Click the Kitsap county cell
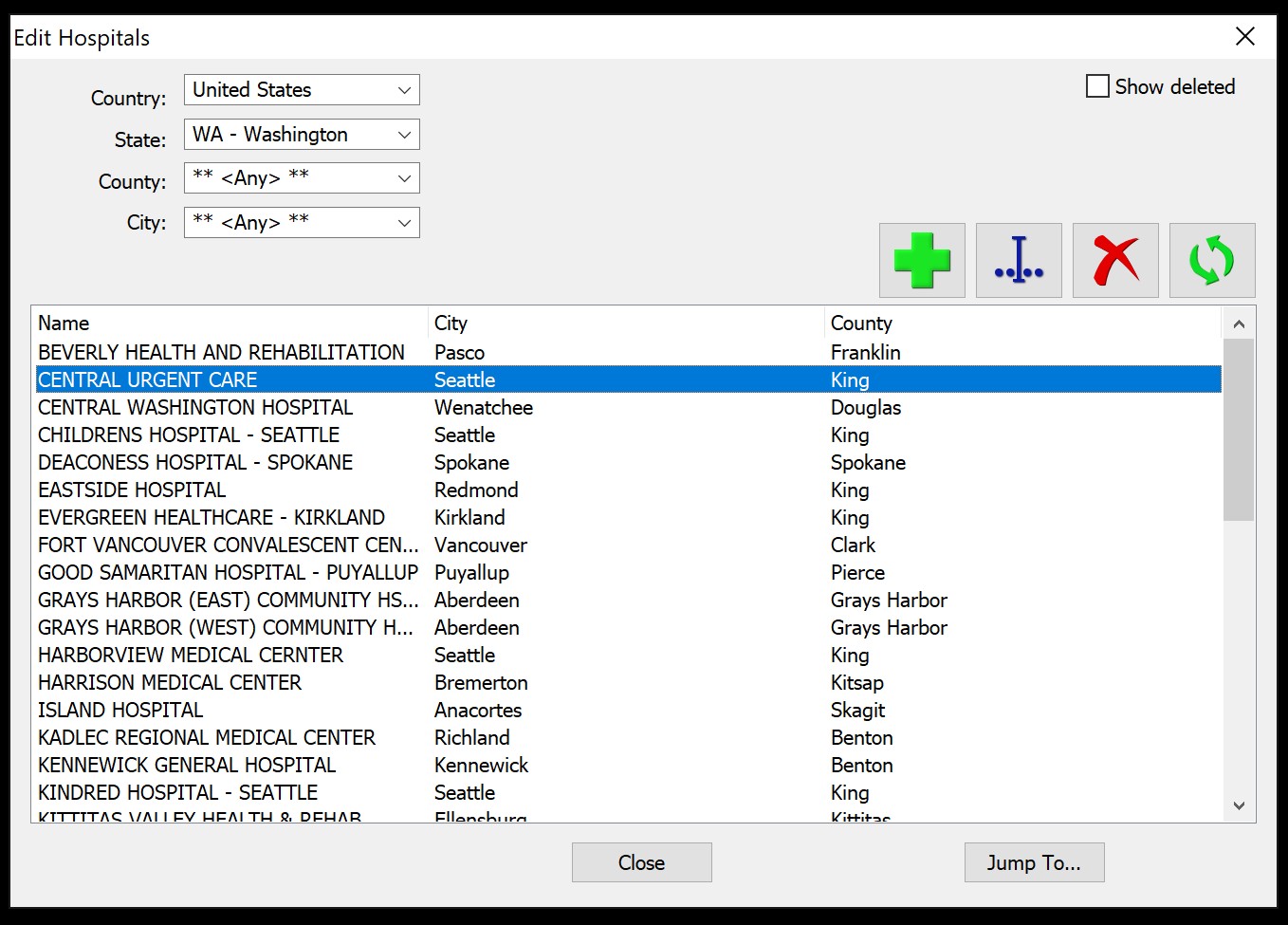This screenshot has width=1288, height=925. click(x=857, y=682)
